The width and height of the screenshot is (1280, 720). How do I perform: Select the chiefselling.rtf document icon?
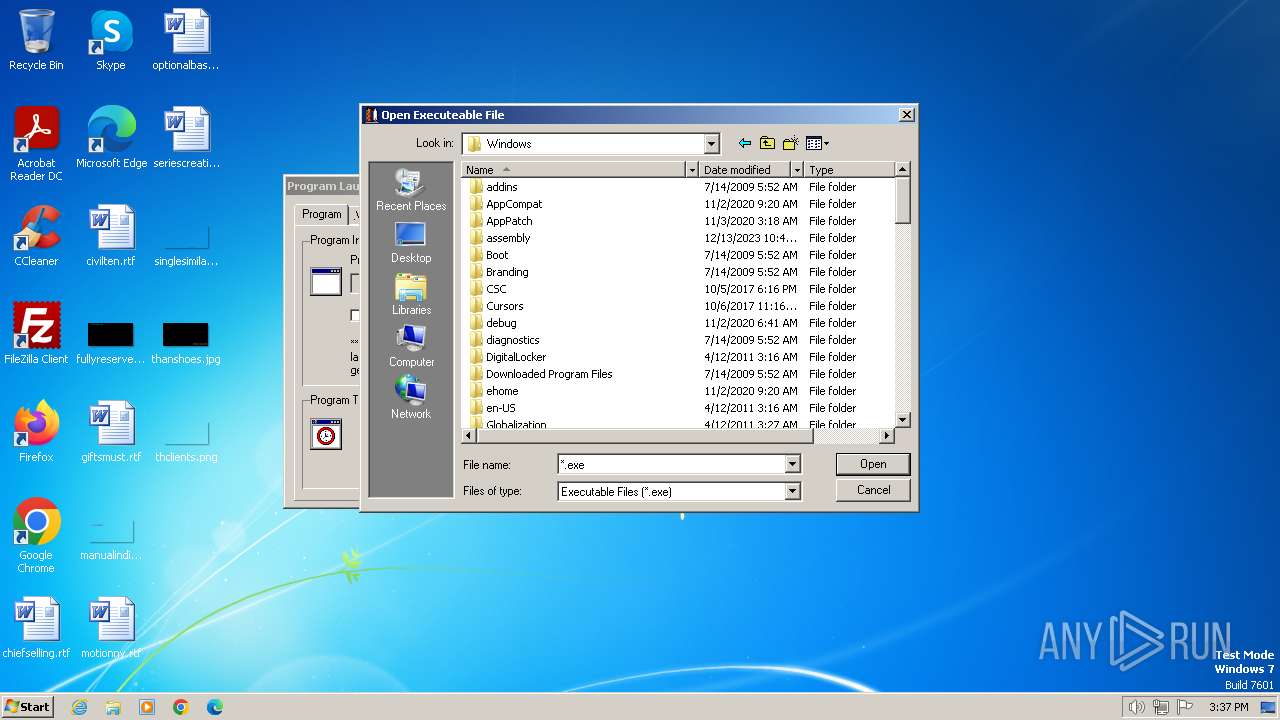(36, 628)
